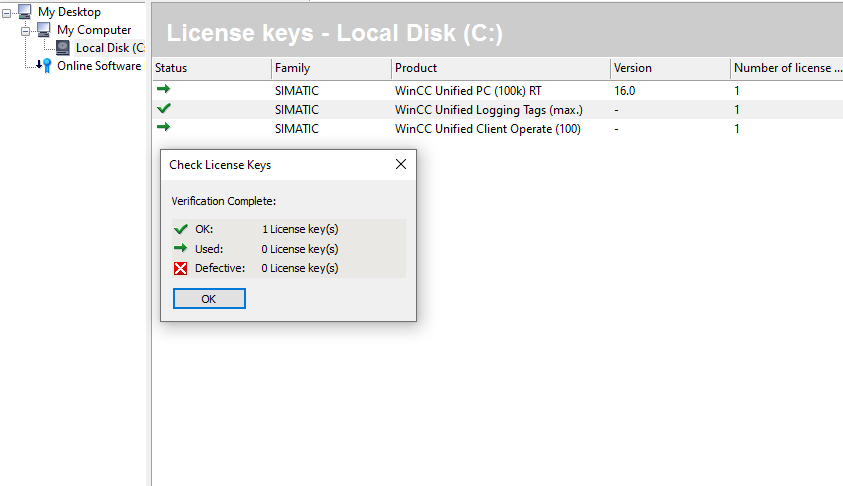Sort by the Status column header
Image resolution: width=843 pixels, height=486 pixels.
[x=211, y=68]
